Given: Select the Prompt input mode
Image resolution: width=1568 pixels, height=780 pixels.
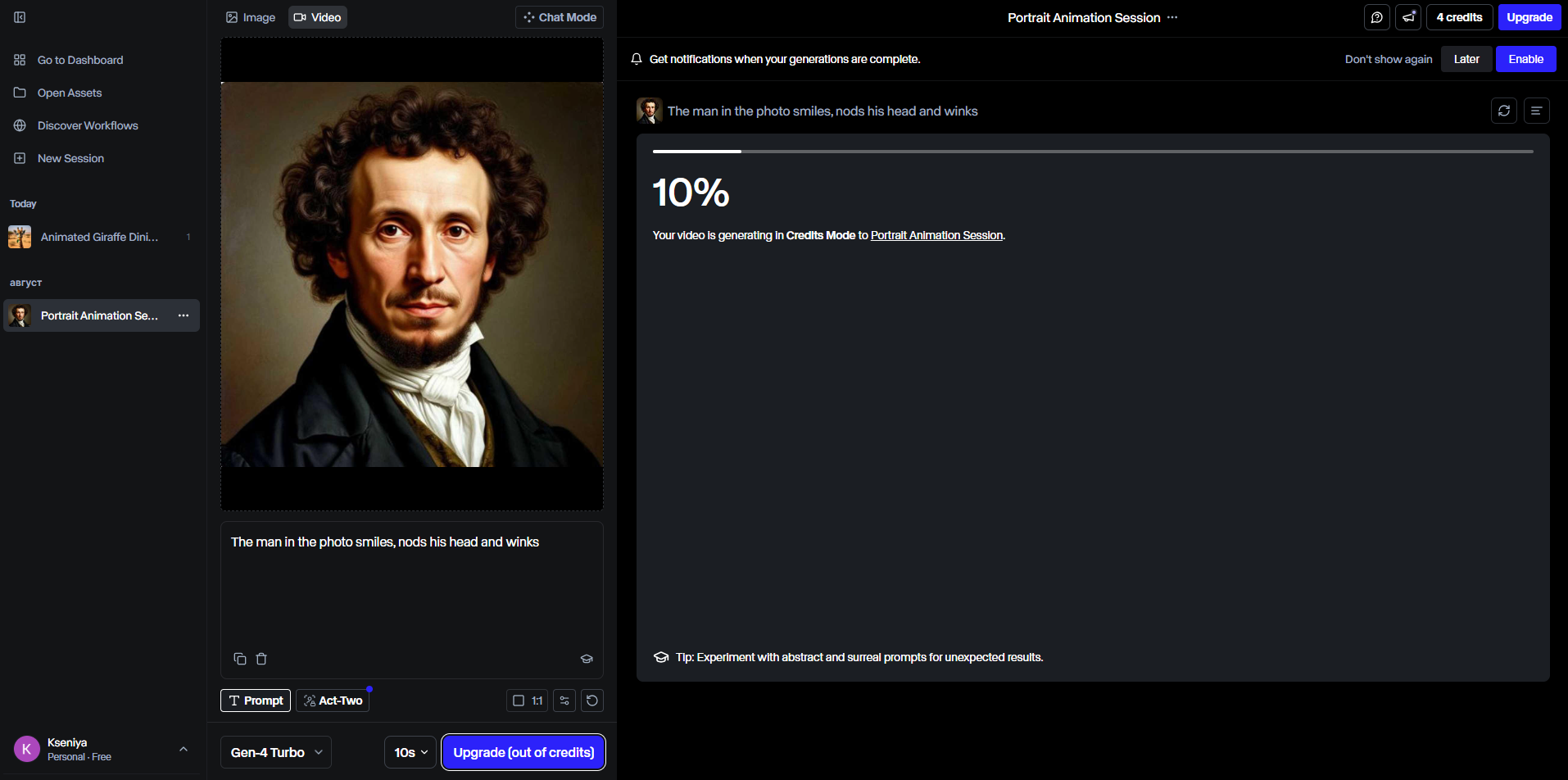Looking at the screenshot, I should pos(256,701).
